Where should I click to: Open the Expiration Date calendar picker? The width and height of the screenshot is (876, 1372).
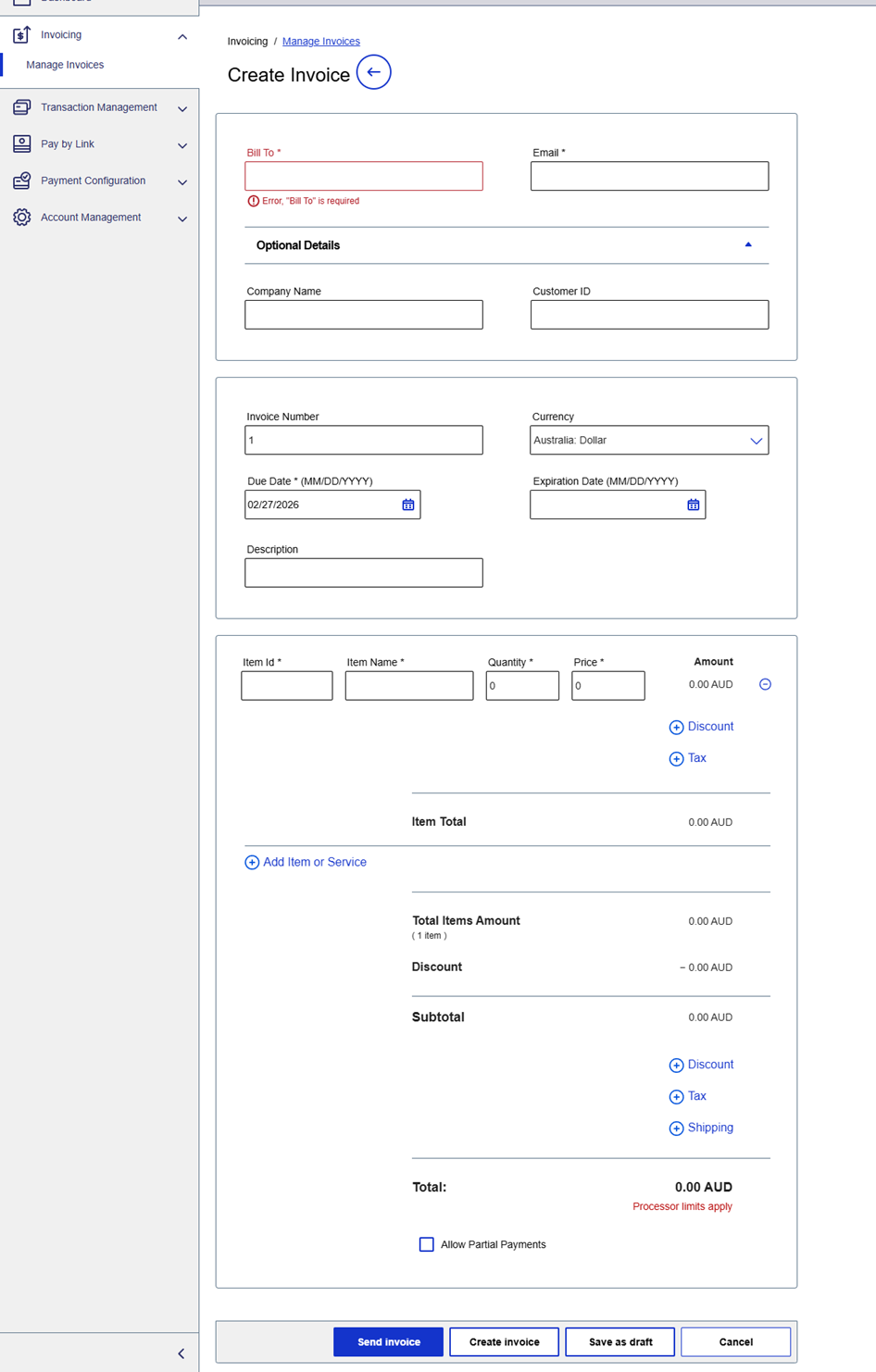(693, 505)
